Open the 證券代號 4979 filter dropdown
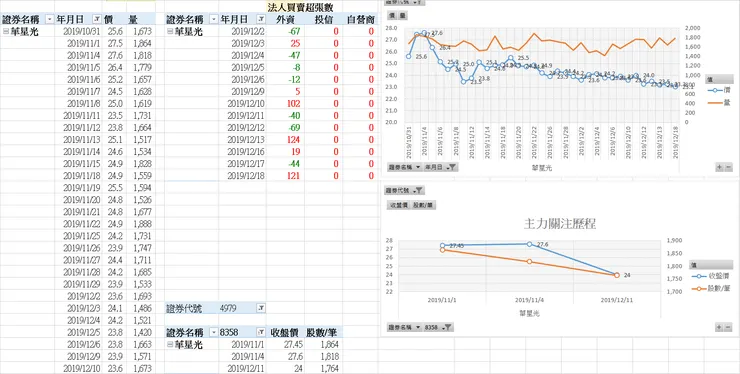The image size is (740, 374). [261, 308]
